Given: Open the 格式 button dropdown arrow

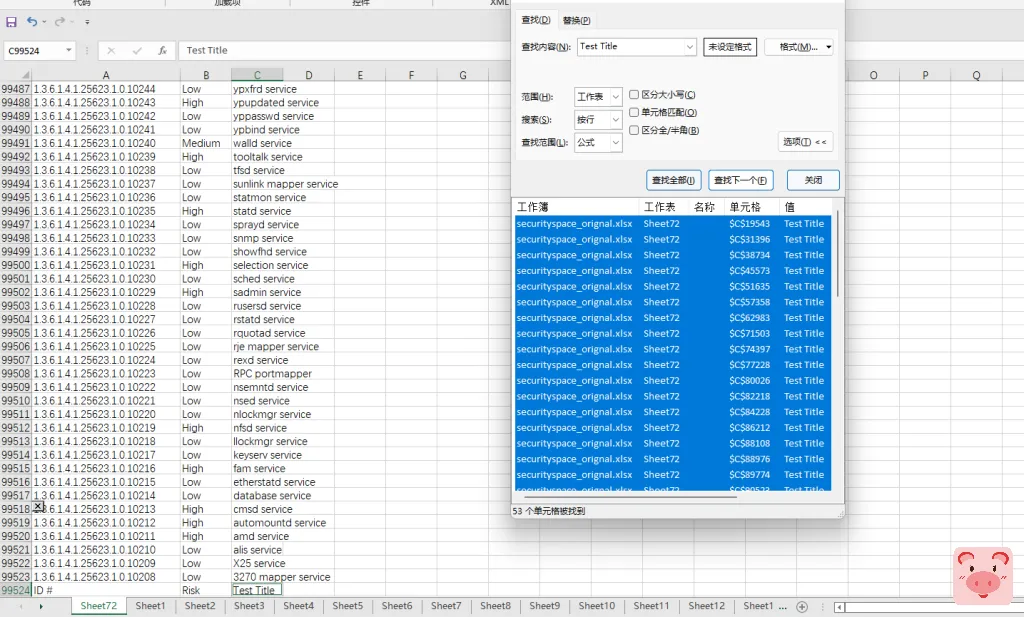Looking at the screenshot, I should point(828,47).
